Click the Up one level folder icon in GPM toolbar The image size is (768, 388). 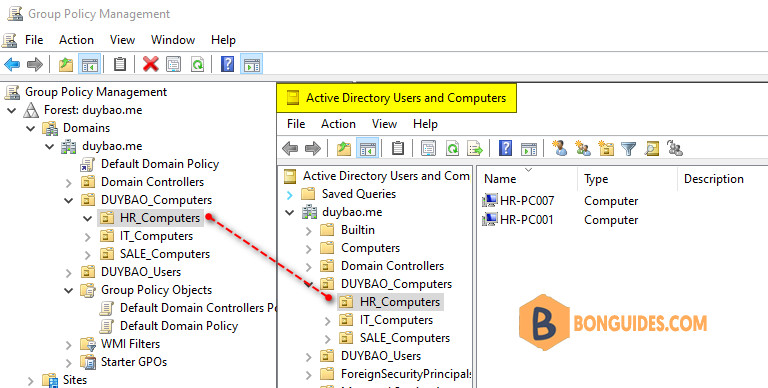66,64
